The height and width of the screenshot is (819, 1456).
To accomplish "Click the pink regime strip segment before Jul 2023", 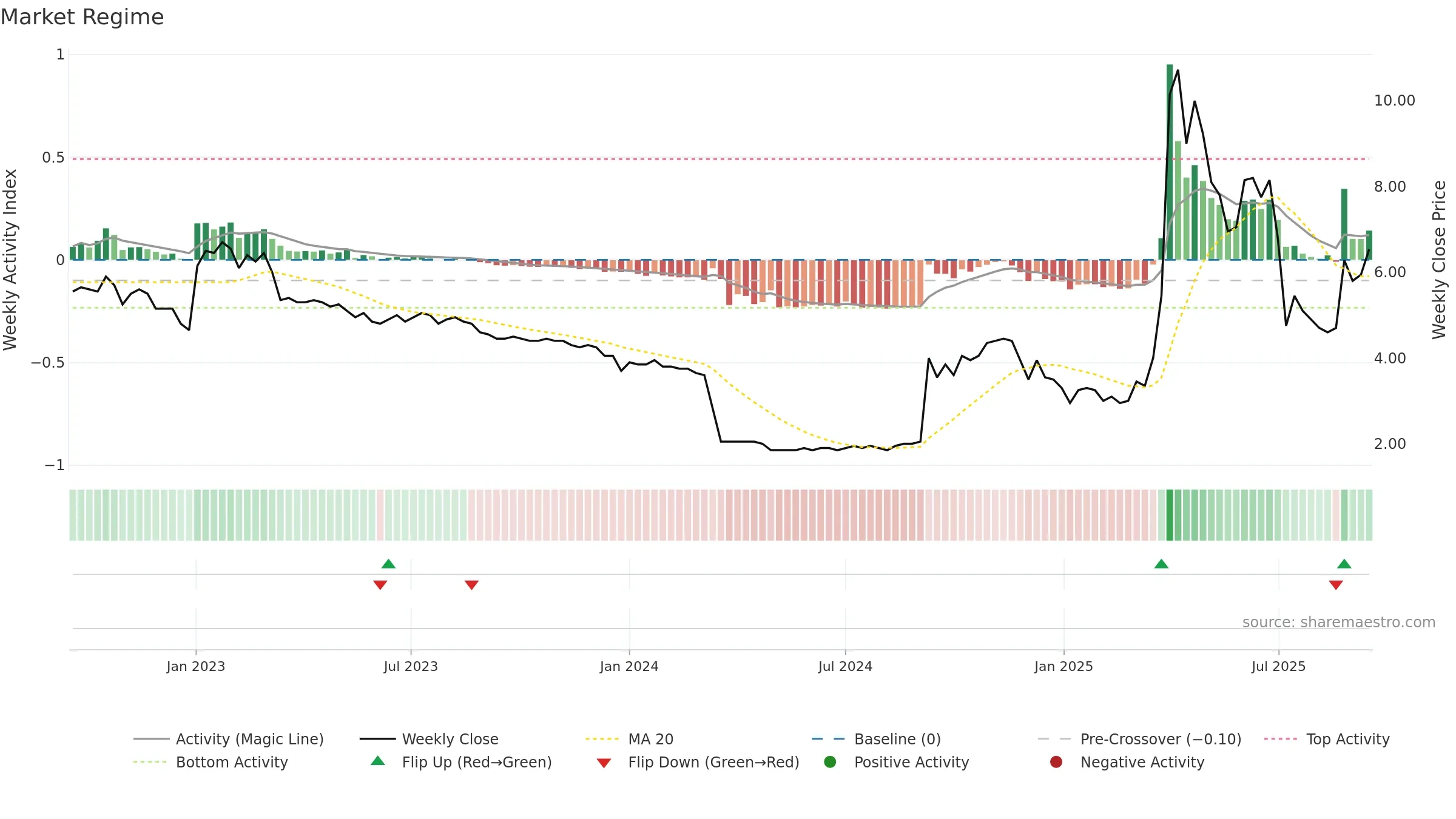I will (380, 515).
